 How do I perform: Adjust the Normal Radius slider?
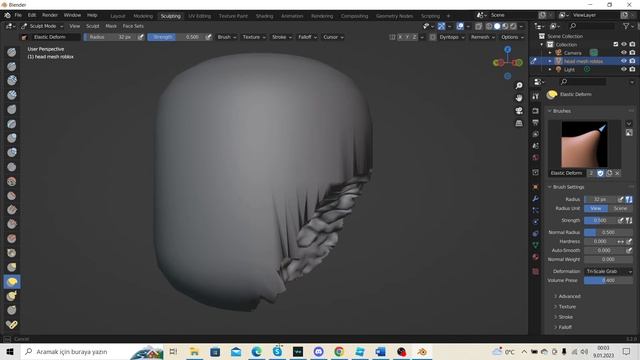click(608, 232)
